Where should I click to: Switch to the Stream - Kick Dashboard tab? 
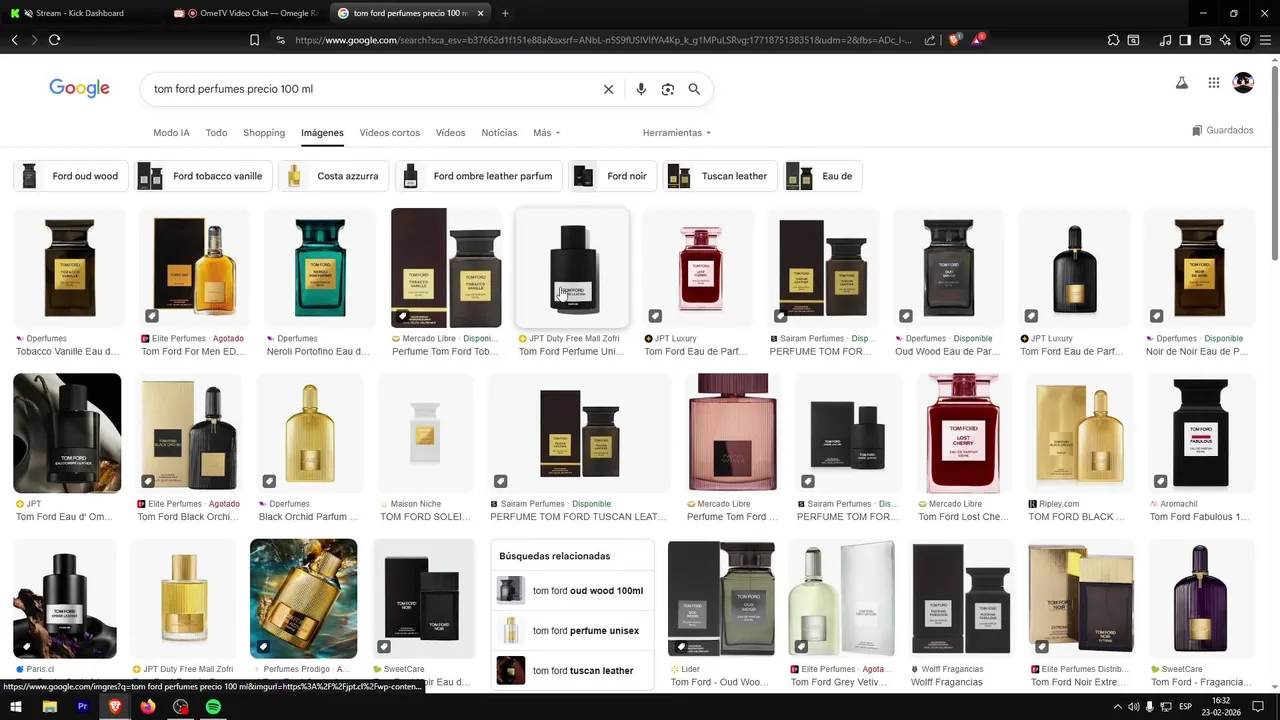[x=80, y=13]
